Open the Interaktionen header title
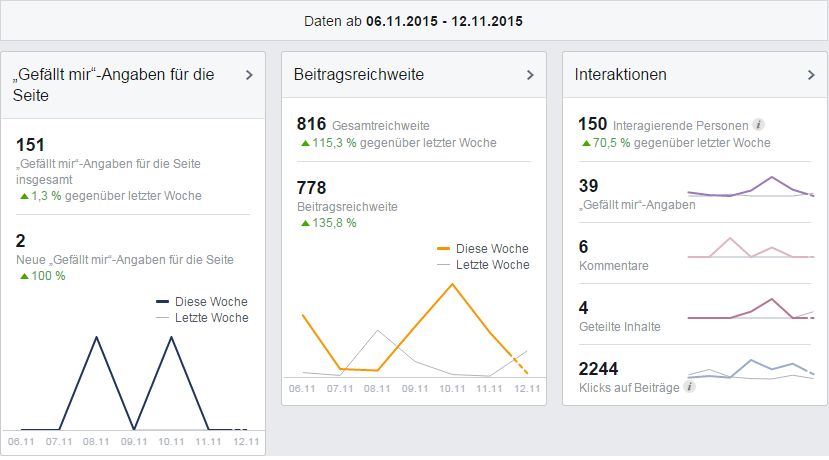829x460 pixels. tap(621, 75)
